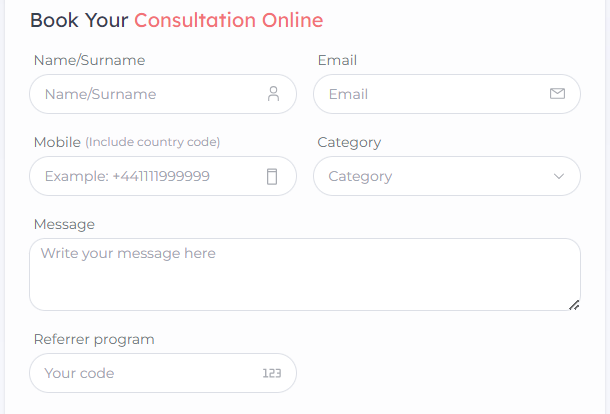Open the Category dropdown placeholder text
Image resolution: width=610 pixels, height=414 pixels.
pos(360,177)
